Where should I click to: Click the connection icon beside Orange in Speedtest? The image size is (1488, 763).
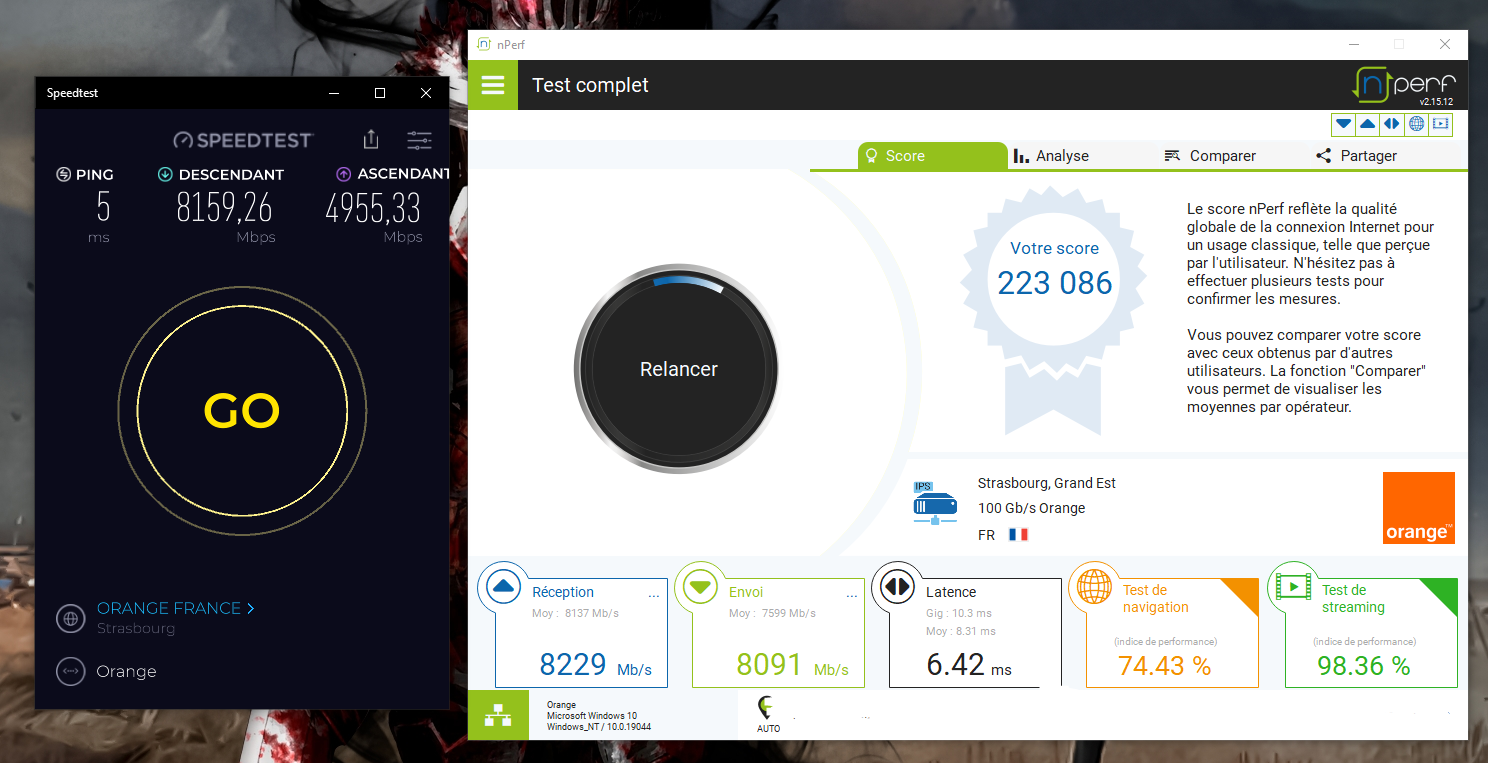click(x=71, y=671)
